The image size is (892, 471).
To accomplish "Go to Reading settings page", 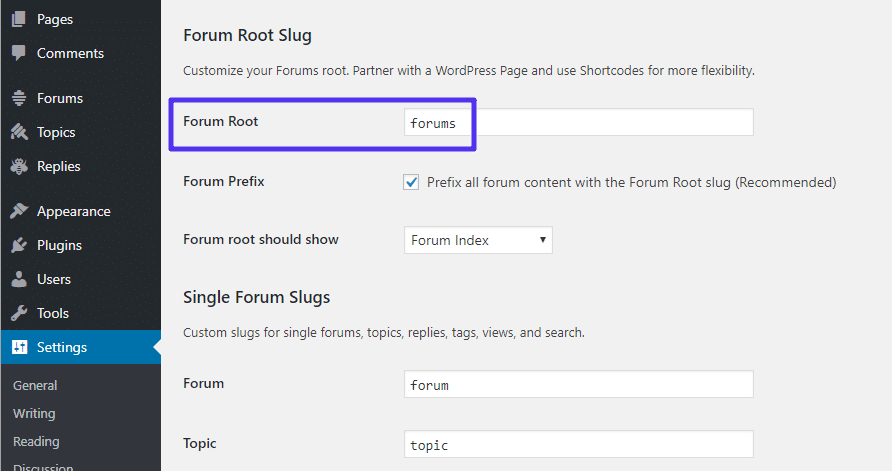I will click(36, 441).
